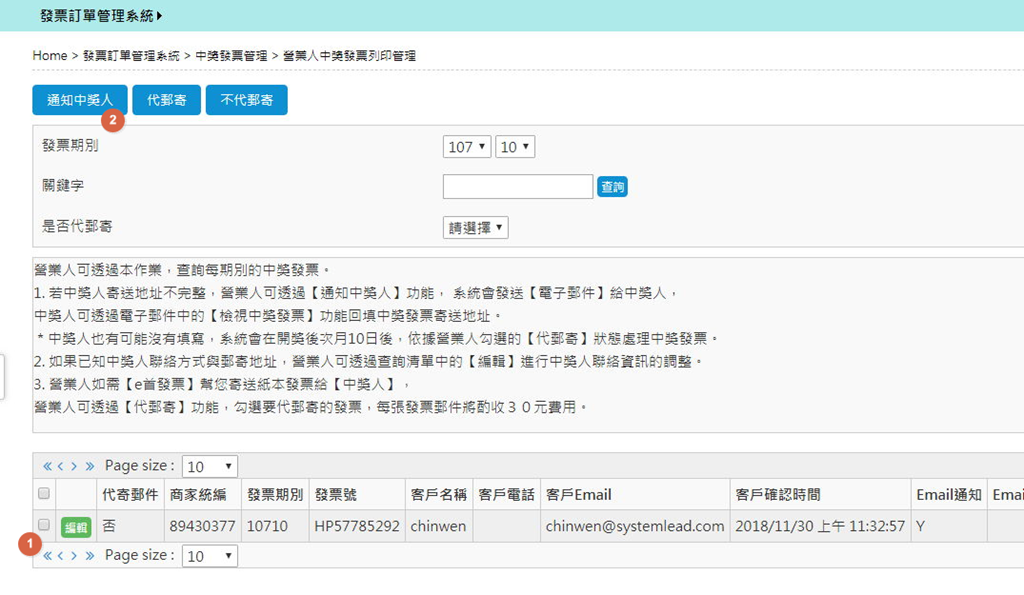This screenshot has height=595, width=1024.
Task: Select the 89430377 merchant ID cell
Action: click(202, 526)
